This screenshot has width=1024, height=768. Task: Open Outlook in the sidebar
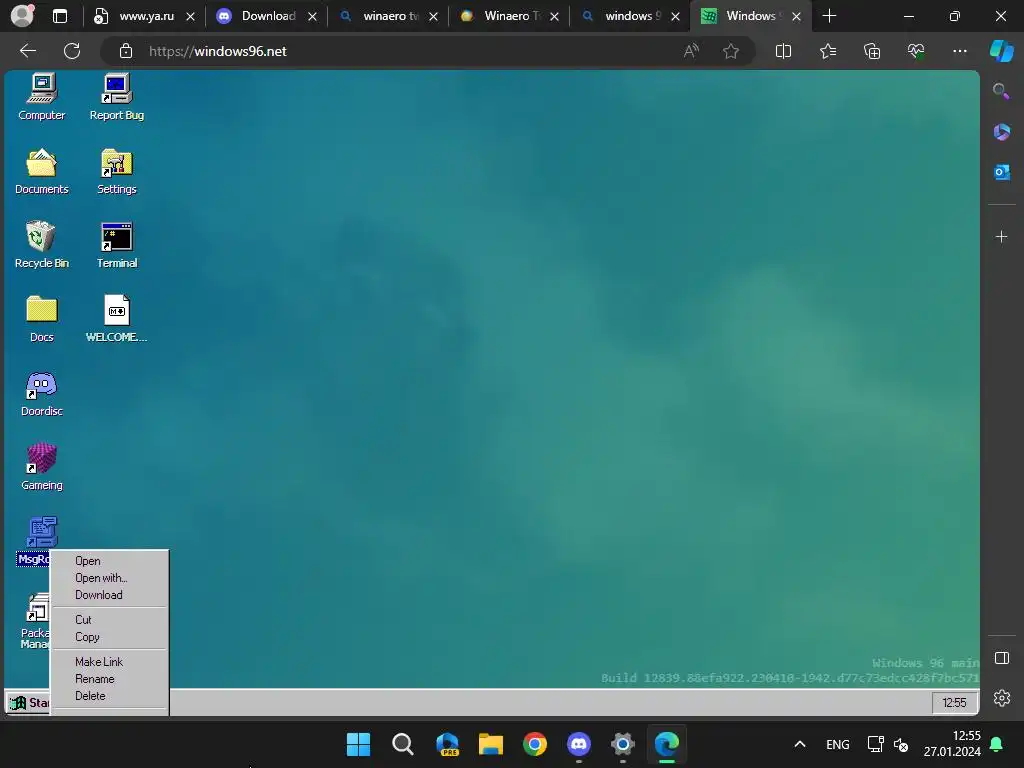[x=1001, y=172]
